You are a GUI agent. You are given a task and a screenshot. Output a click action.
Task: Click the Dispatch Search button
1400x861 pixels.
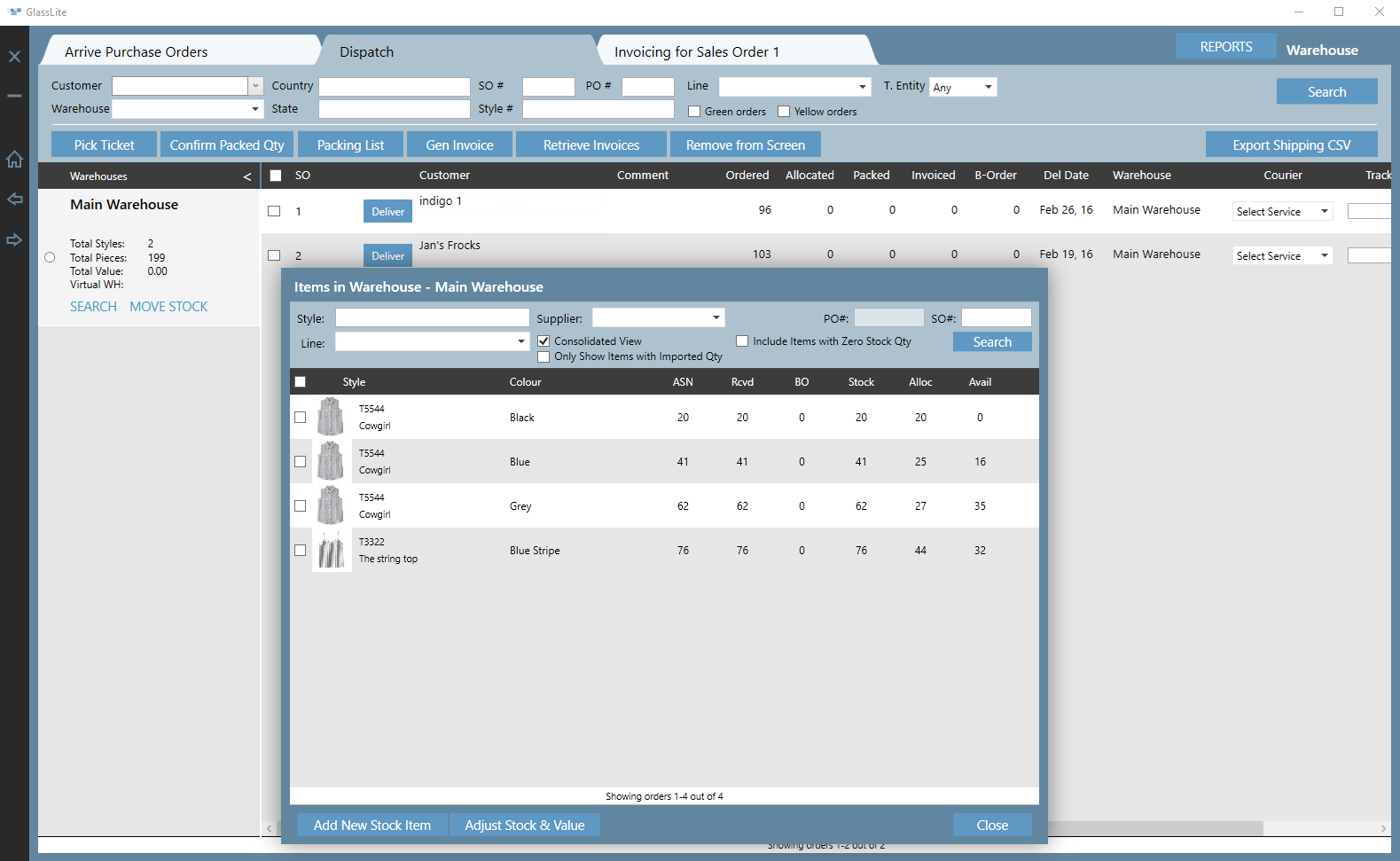[x=1326, y=91]
